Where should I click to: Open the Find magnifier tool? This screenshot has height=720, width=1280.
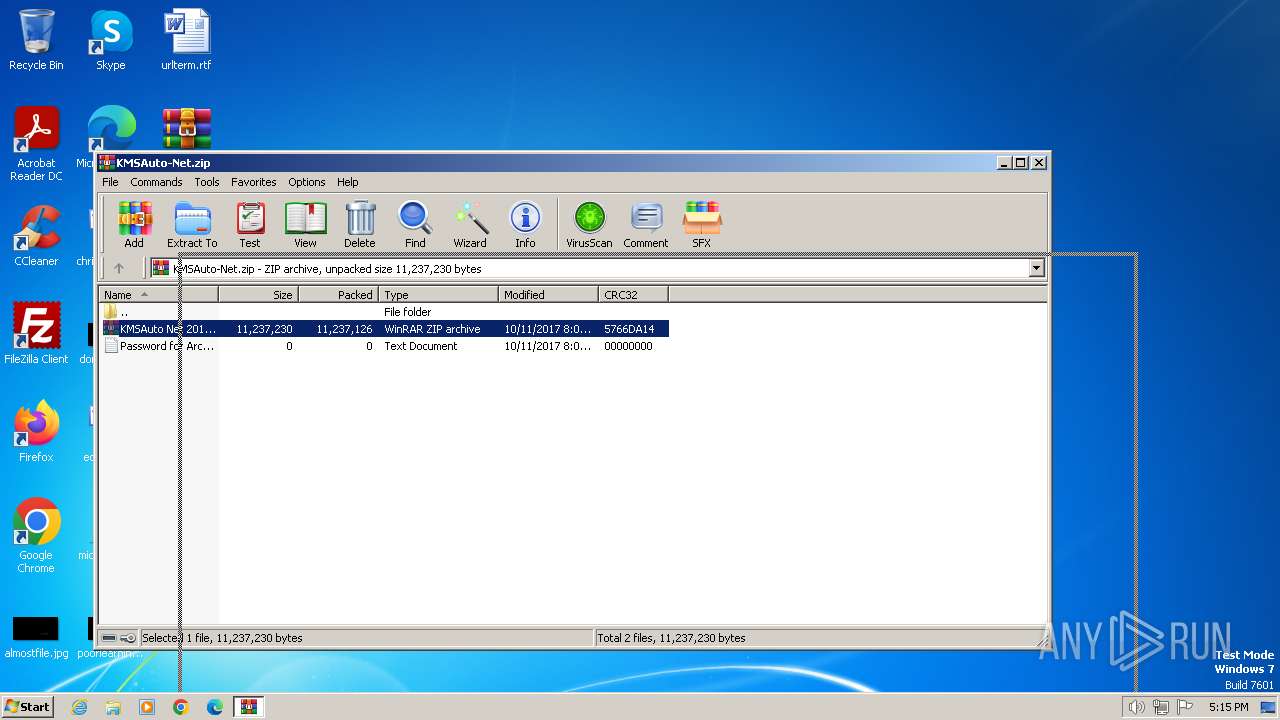pos(415,224)
